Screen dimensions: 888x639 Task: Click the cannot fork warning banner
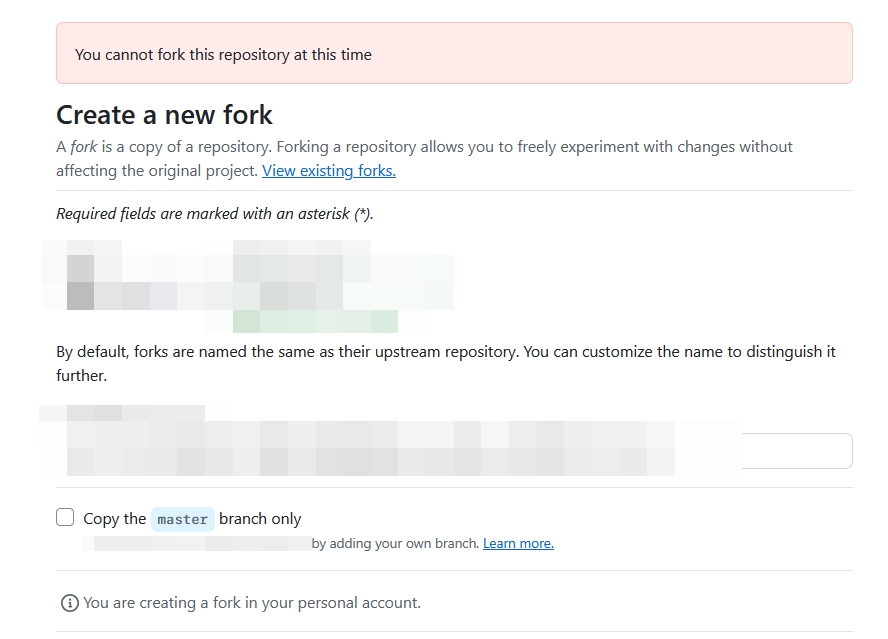click(452, 52)
